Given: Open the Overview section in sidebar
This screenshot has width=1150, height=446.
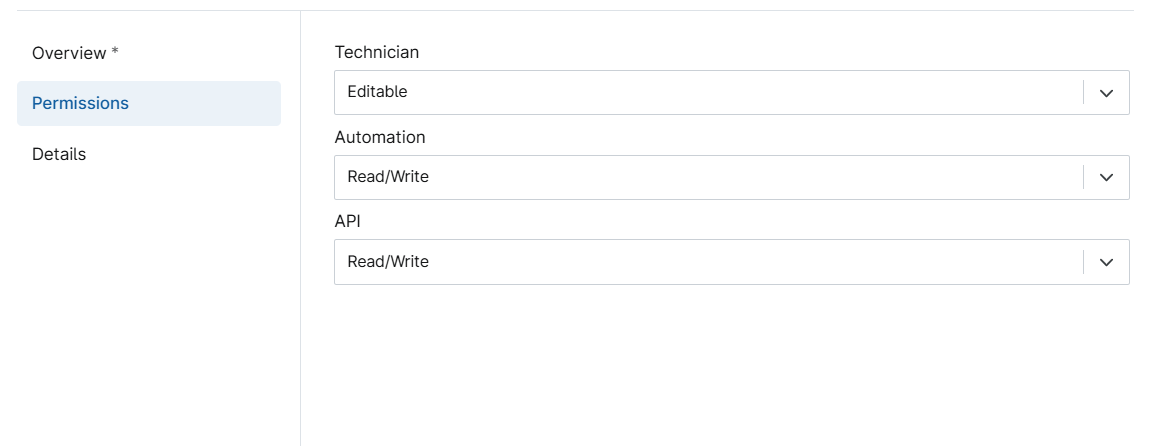Looking at the screenshot, I should (x=75, y=53).
